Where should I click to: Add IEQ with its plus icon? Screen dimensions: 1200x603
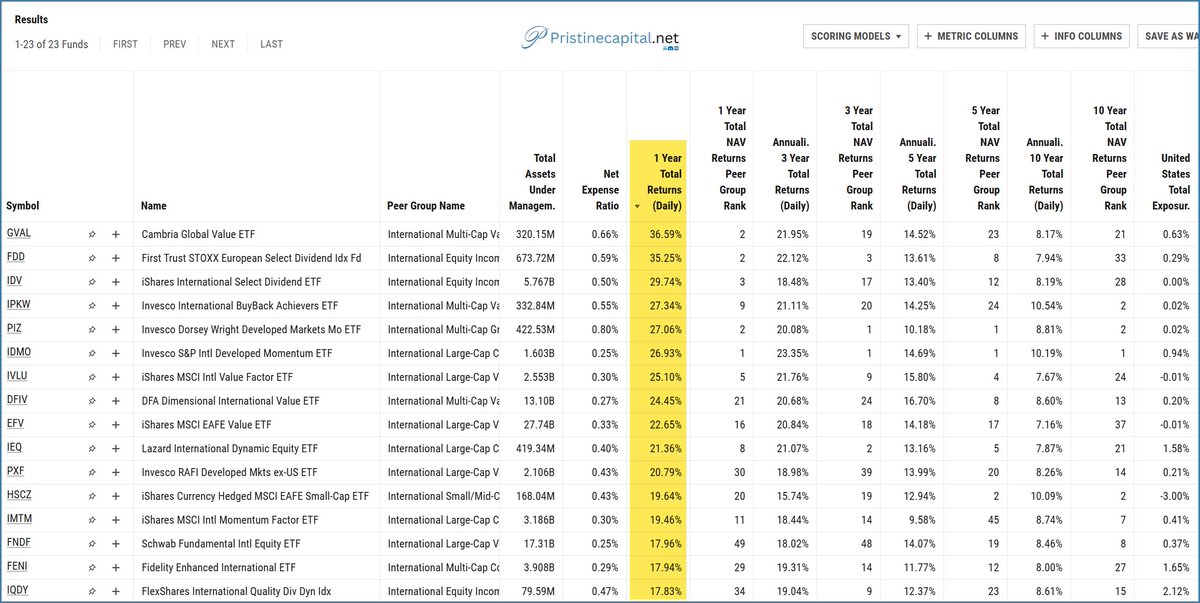[116, 448]
